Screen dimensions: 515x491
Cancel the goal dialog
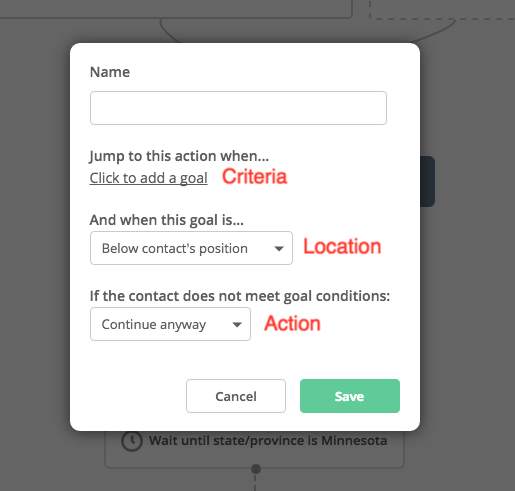pos(236,396)
